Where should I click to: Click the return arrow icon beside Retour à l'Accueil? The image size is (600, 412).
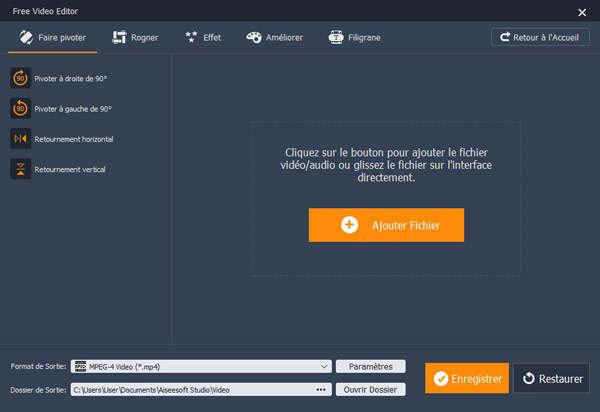coord(505,37)
